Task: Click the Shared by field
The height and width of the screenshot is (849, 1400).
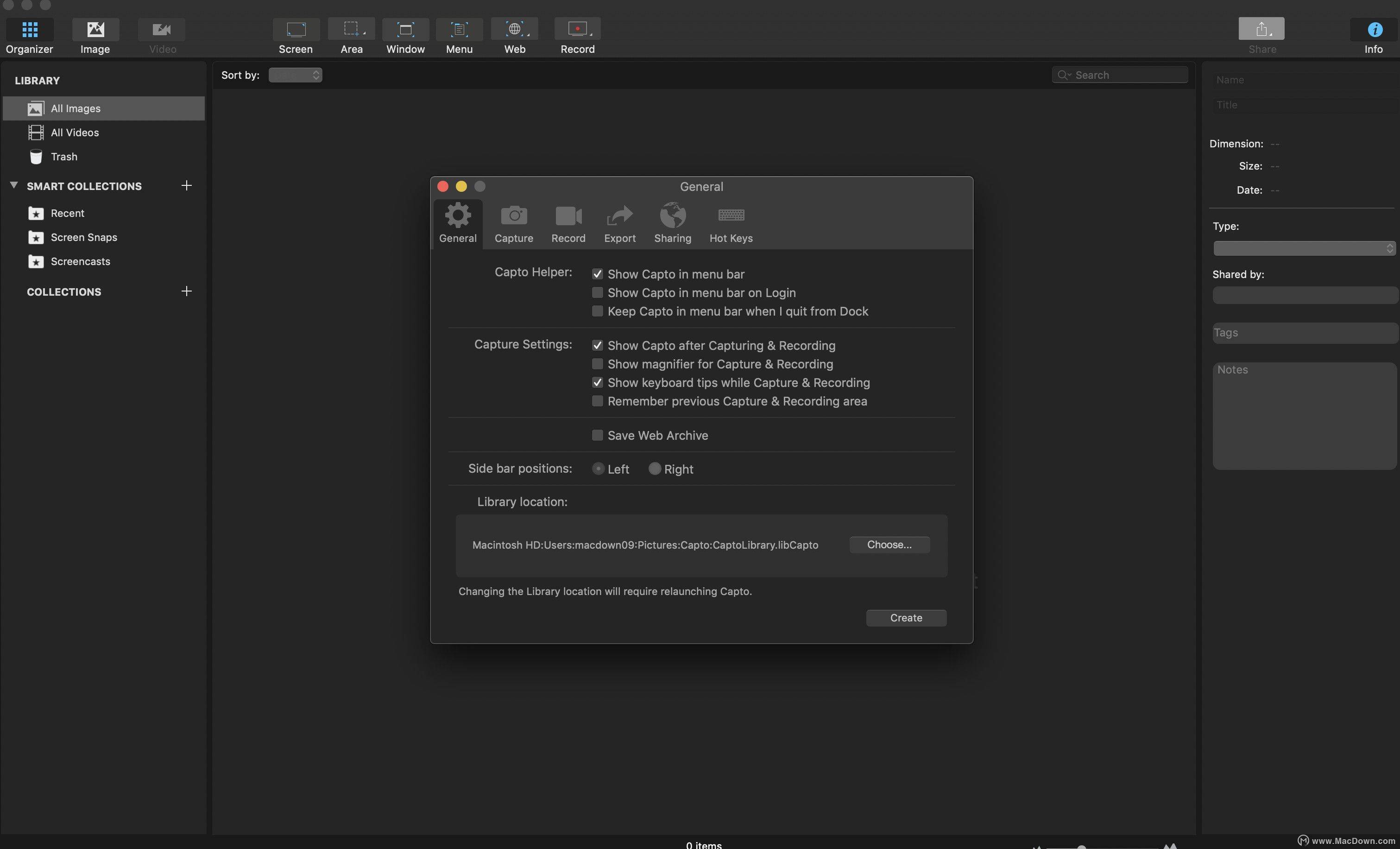Action: 1305,295
